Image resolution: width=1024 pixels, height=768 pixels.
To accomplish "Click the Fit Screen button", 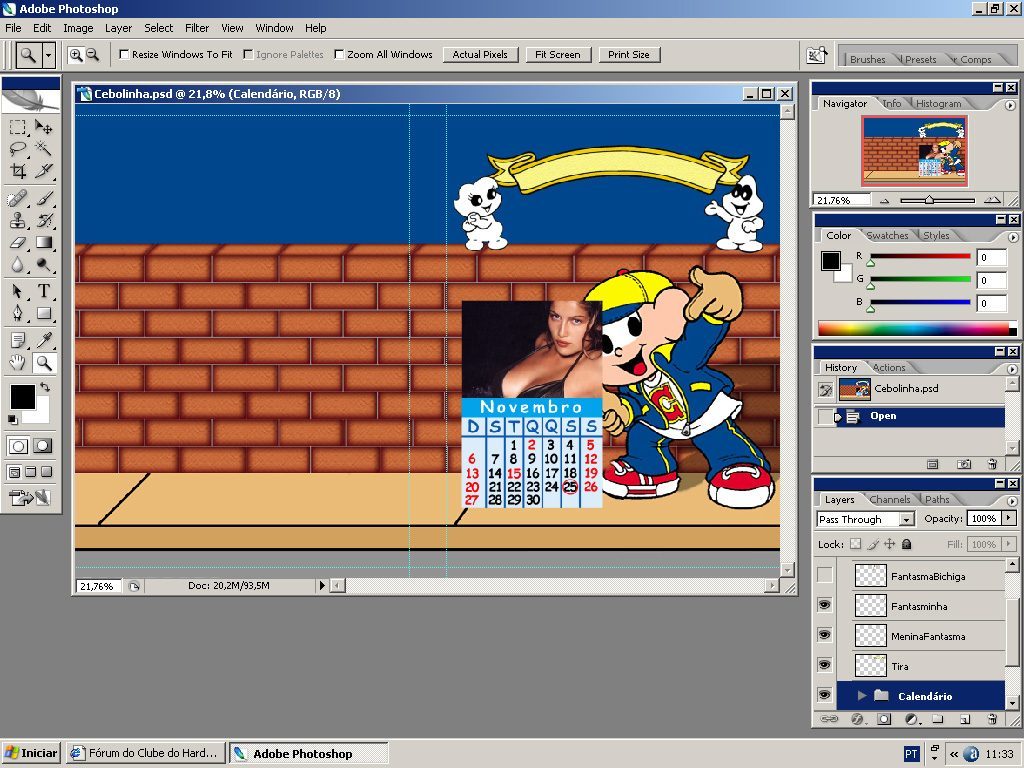I will (x=558, y=55).
